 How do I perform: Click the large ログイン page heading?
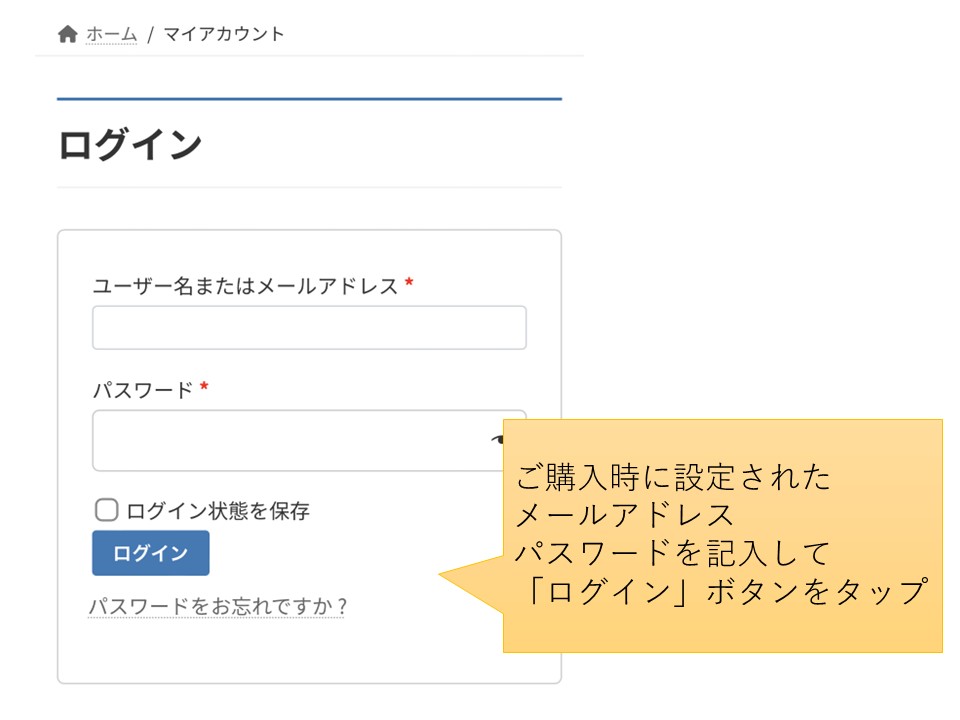coord(130,144)
